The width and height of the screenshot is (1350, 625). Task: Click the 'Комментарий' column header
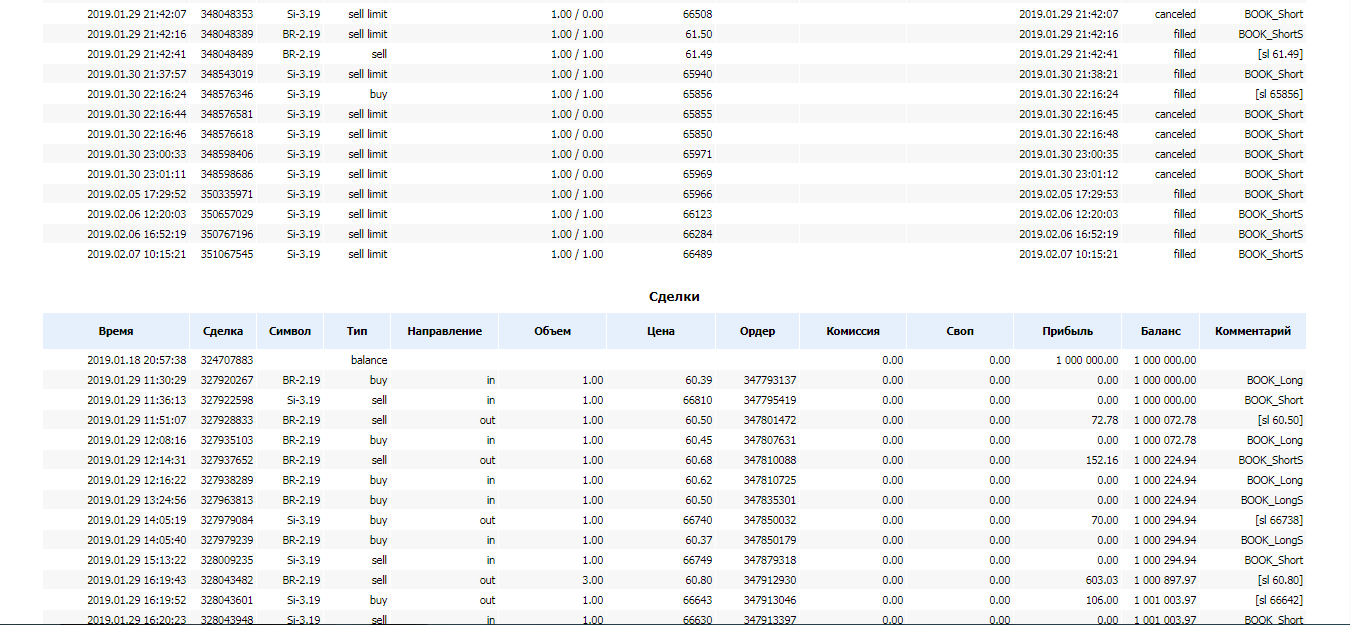(x=1252, y=331)
